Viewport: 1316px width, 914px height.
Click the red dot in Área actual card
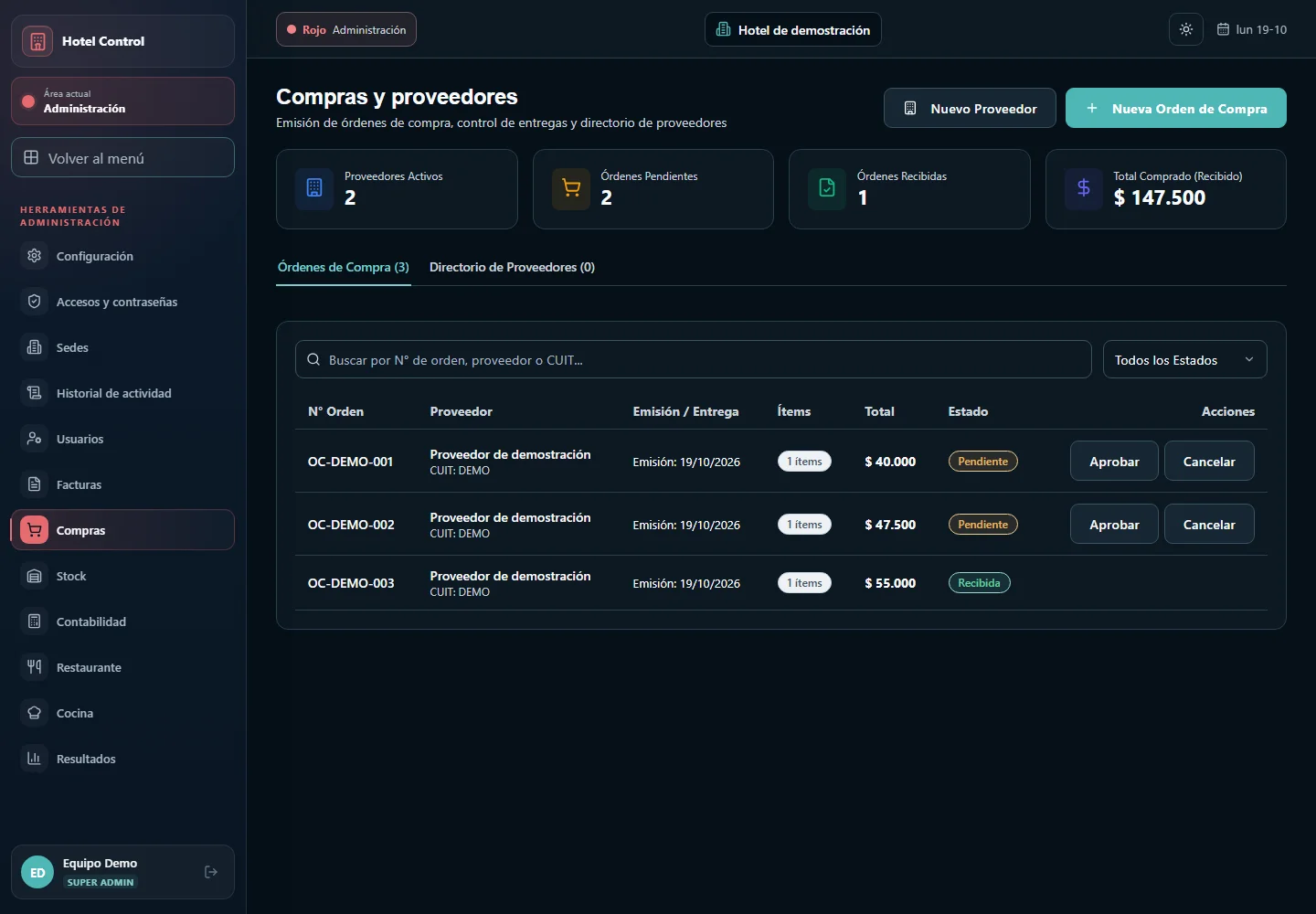tap(28, 101)
